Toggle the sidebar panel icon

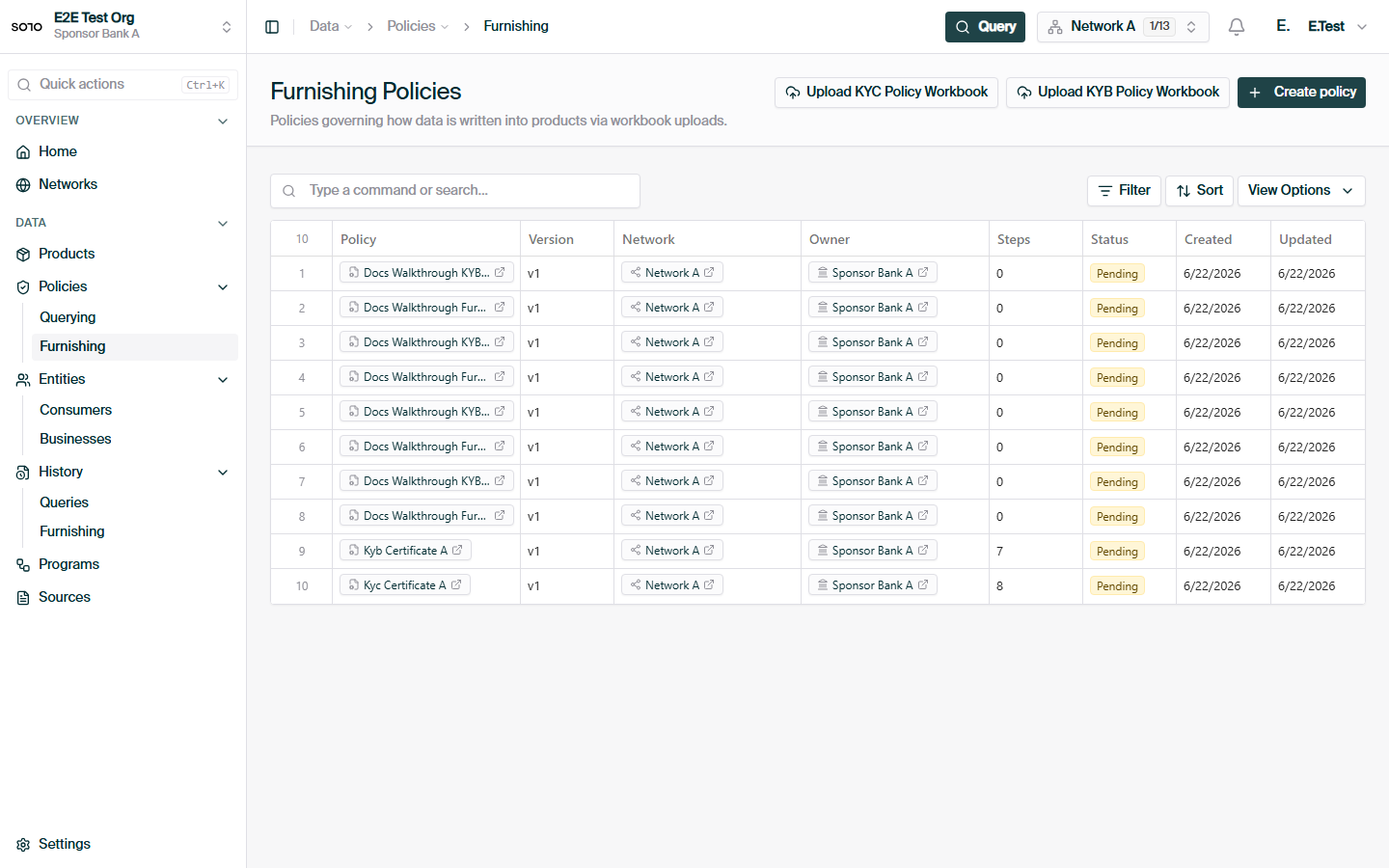click(272, 27)
